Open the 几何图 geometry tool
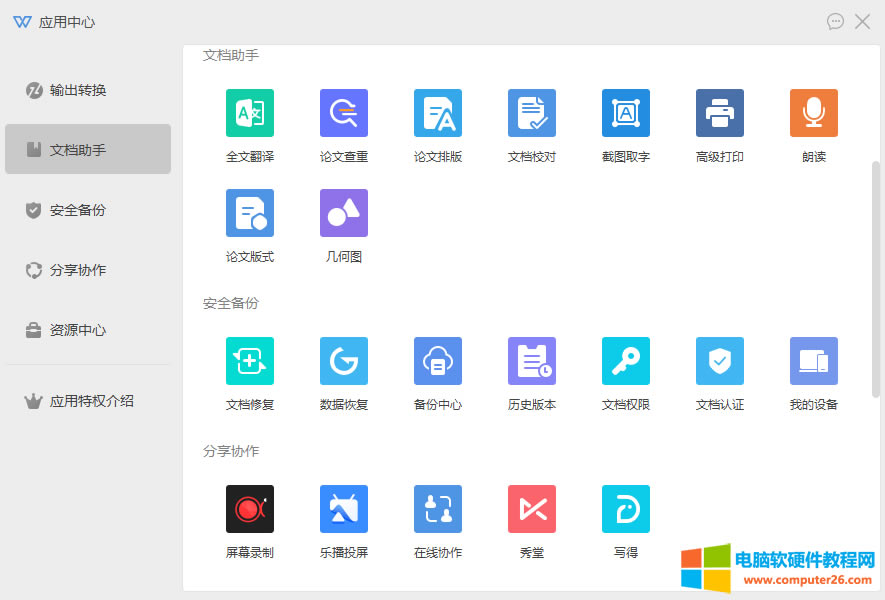The image size is (885, 600). (344, 214)
